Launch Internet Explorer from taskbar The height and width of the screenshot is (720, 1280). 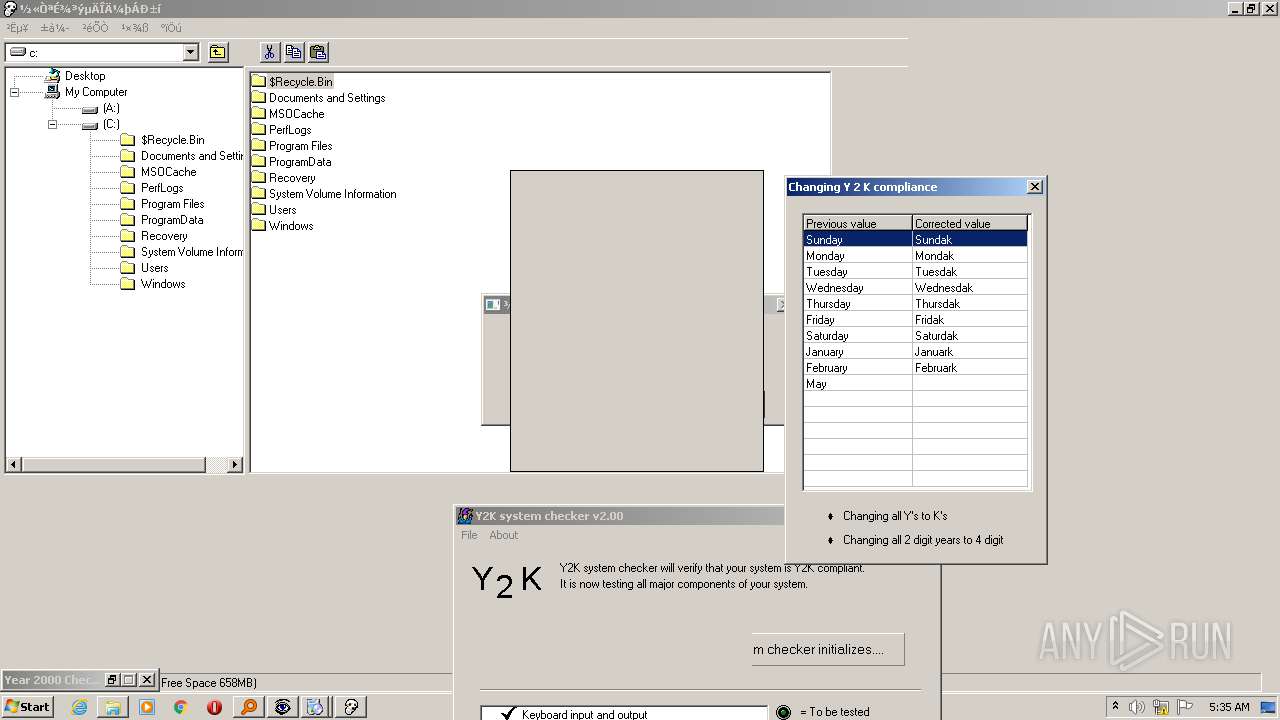(79, 707)
